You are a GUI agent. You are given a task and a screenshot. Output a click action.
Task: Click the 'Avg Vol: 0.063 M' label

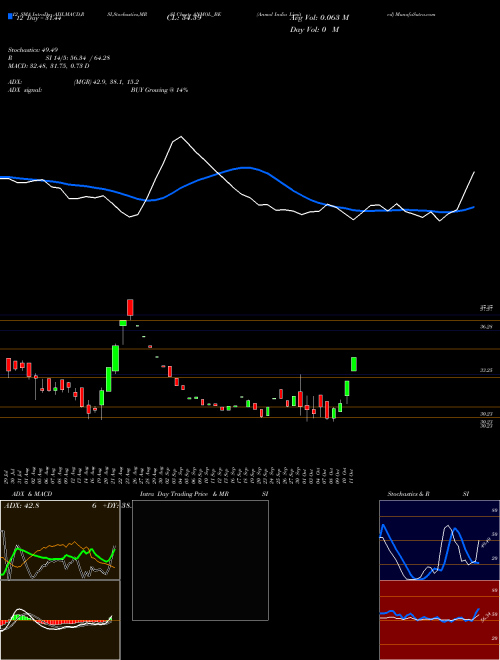(319, 18)
